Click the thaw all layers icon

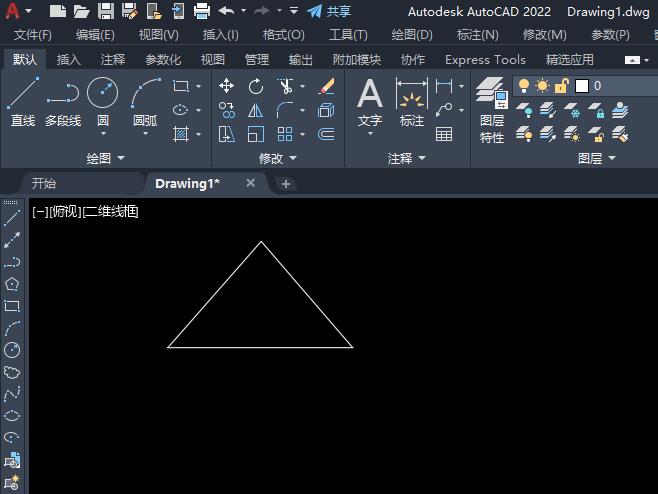572,135
